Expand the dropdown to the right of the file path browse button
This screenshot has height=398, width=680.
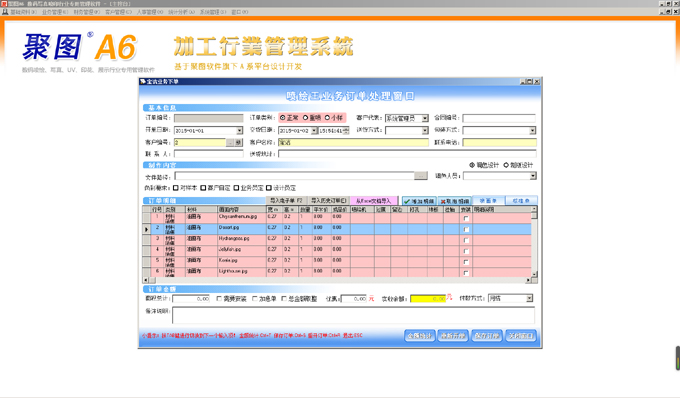(x=533, y=176)
